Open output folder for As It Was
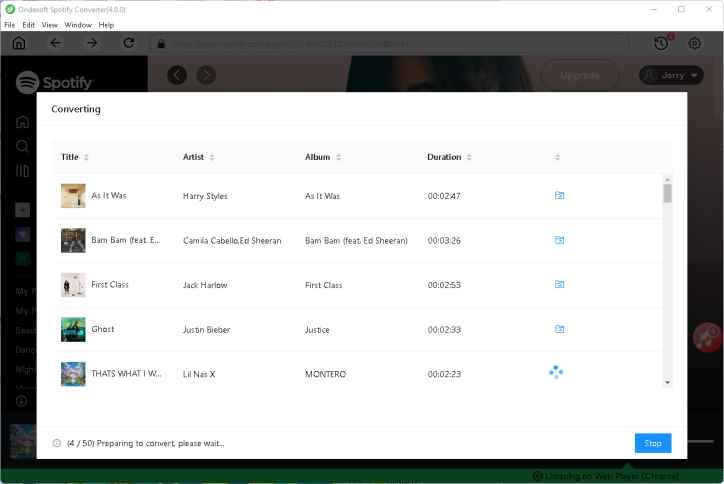Screen dimensions: 724x484 click(559, 196)
